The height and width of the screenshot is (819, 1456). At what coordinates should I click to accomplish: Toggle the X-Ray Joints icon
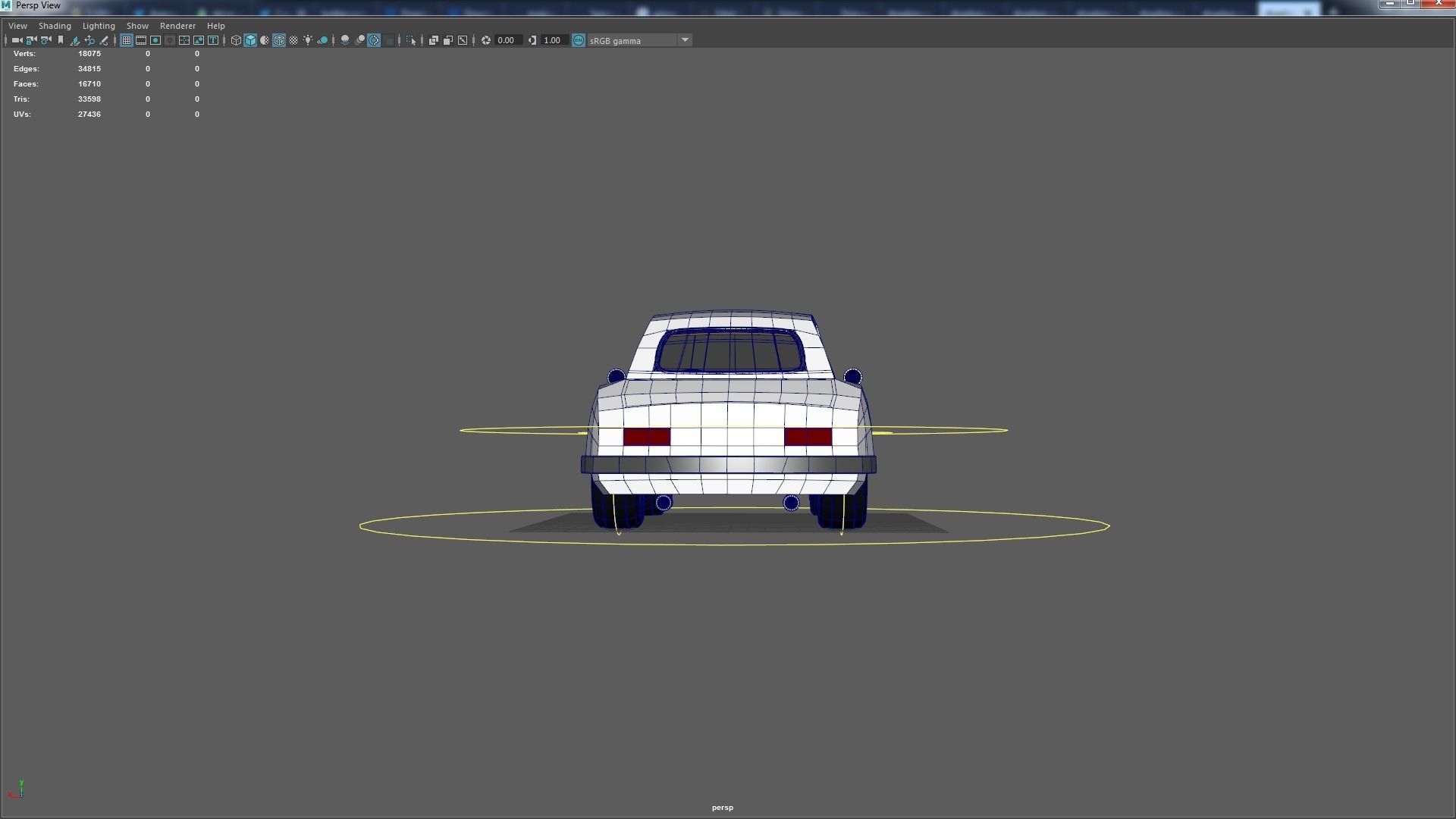463,40
